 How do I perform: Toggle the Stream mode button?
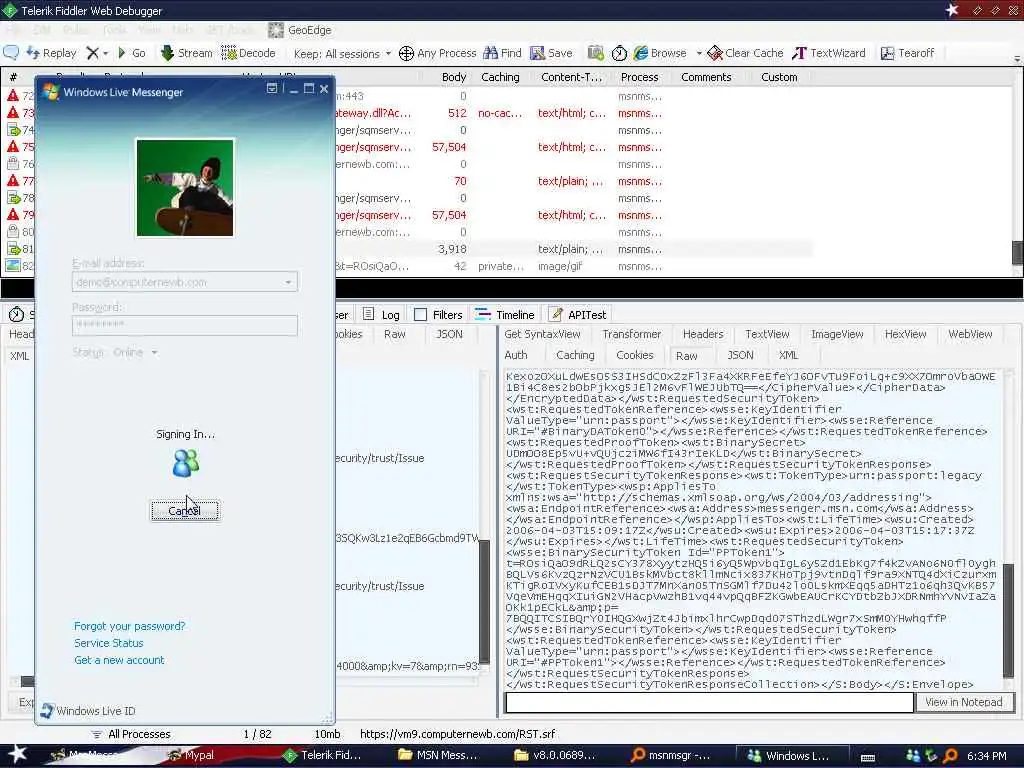(187, 53)
